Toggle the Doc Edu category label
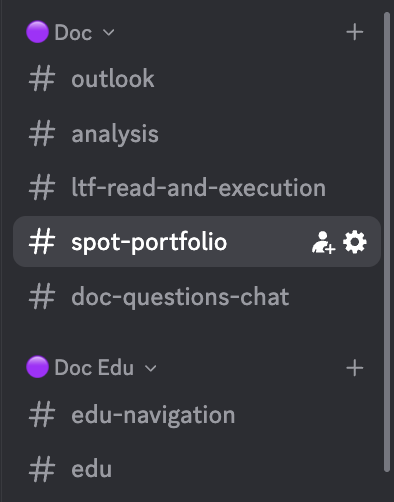 pyautogui.click(x=94, y=368)
